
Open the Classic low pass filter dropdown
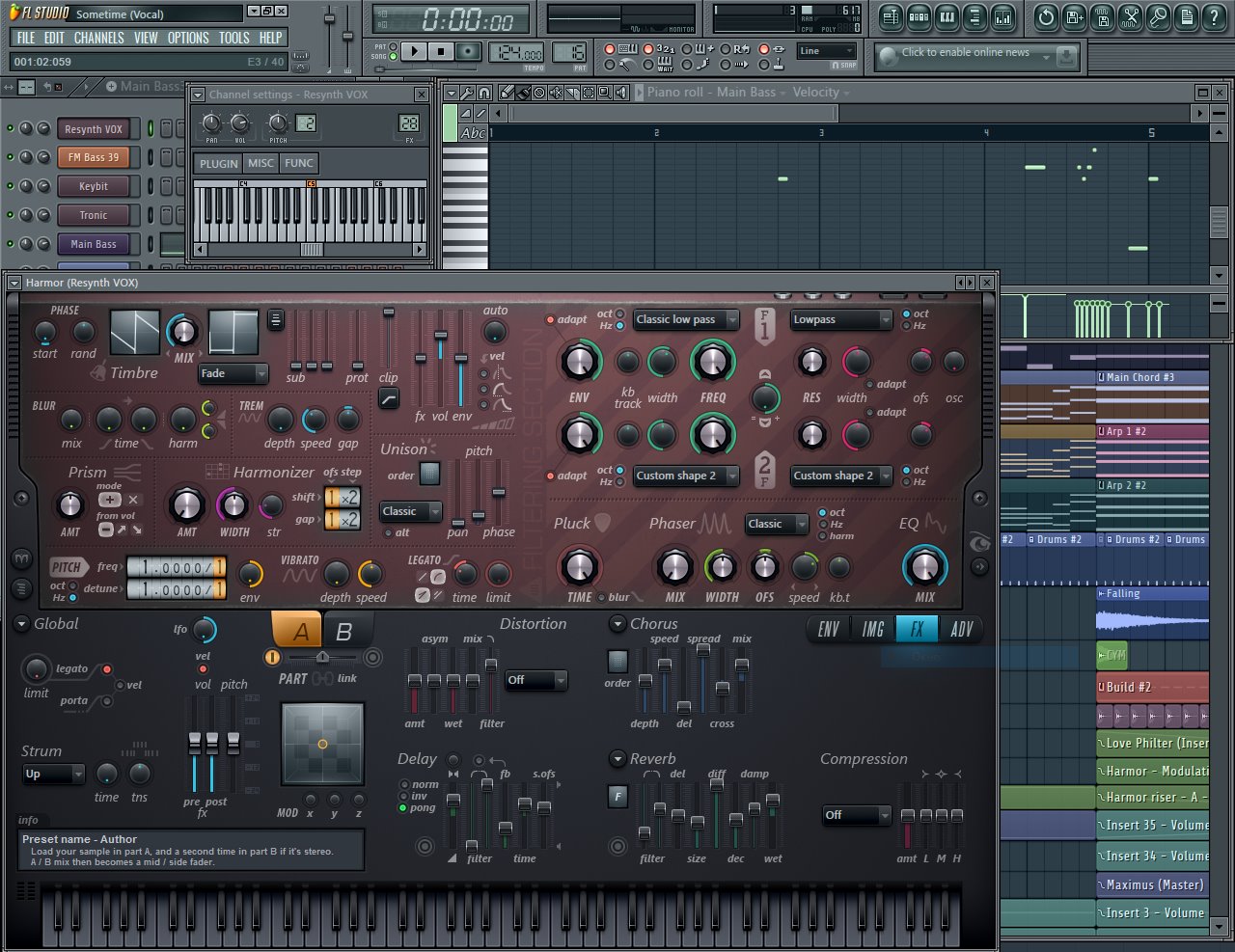(x=686, y=320)
